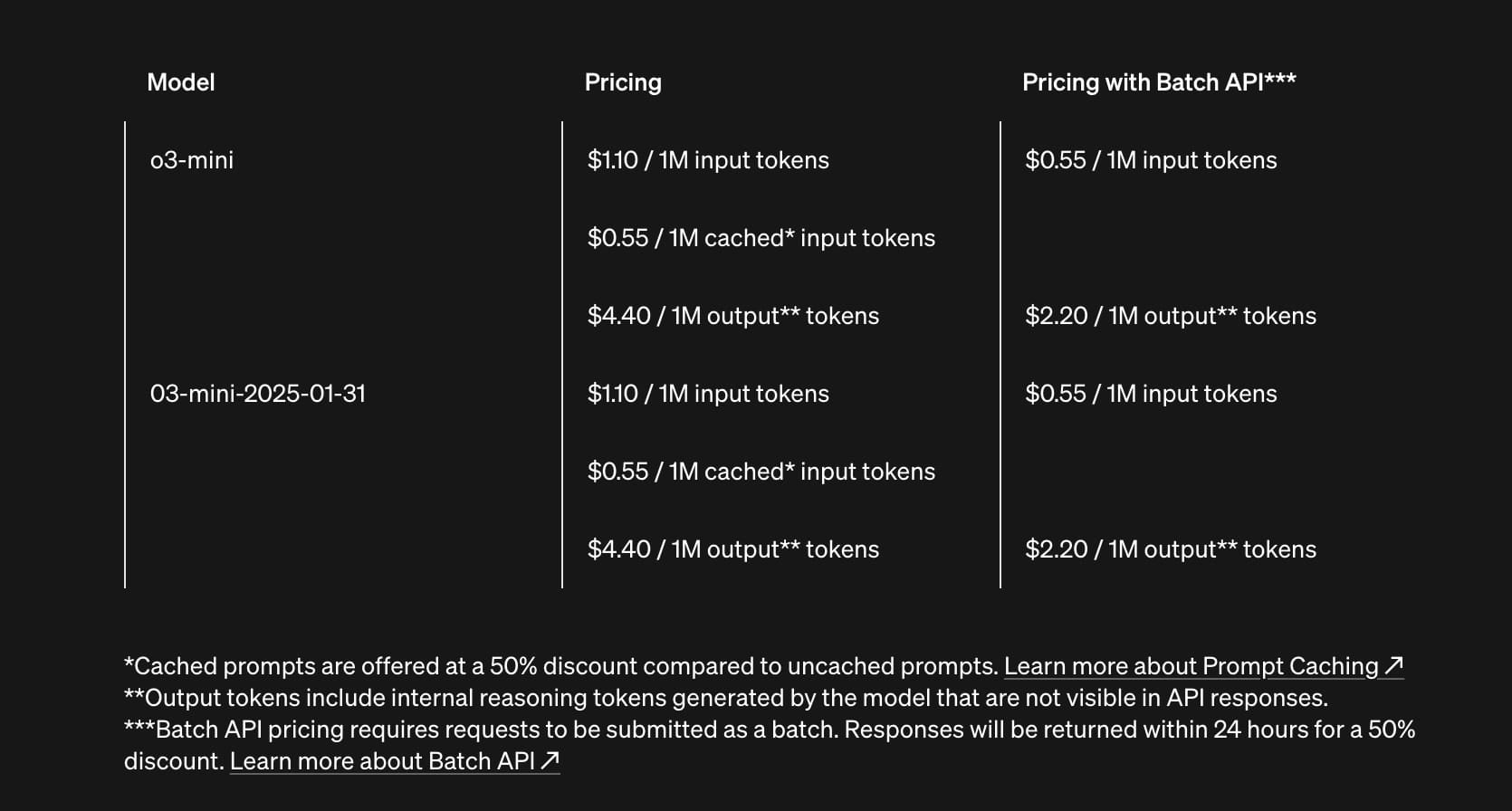Click 03-mini-2025-01-31's $0.55 cached input price

click(761, 472)
